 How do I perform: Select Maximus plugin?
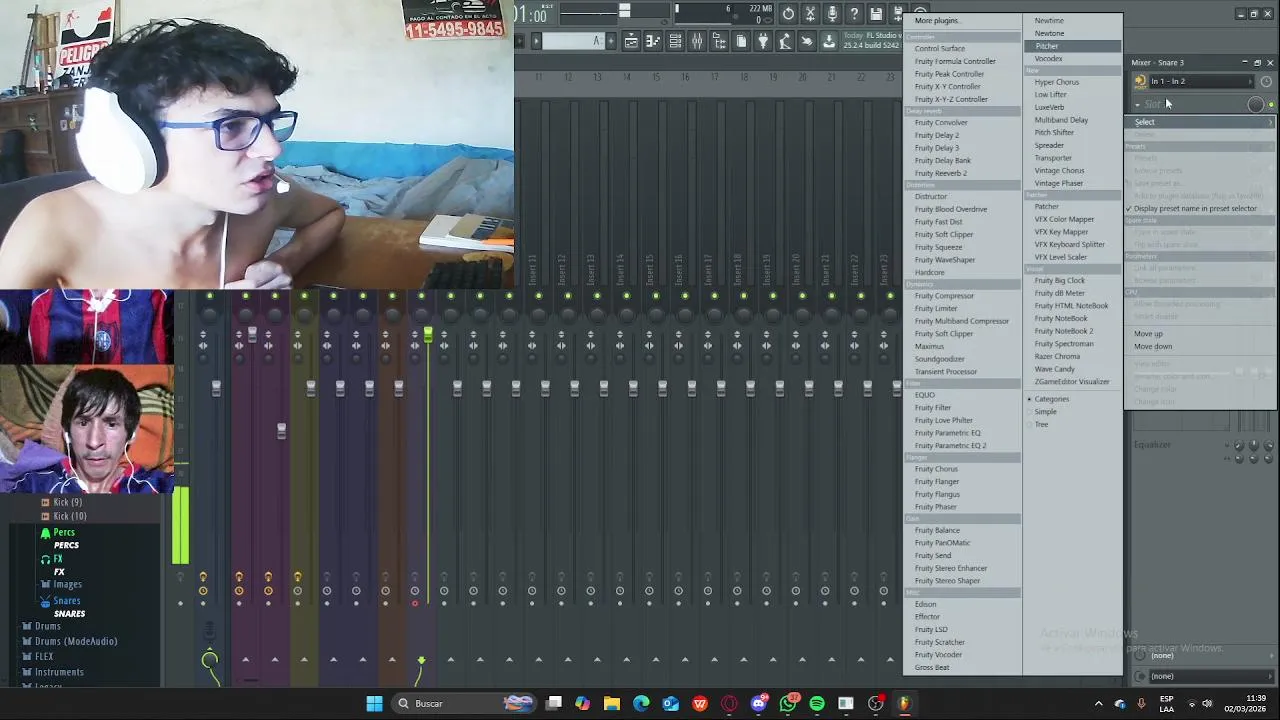coord(929,346)
